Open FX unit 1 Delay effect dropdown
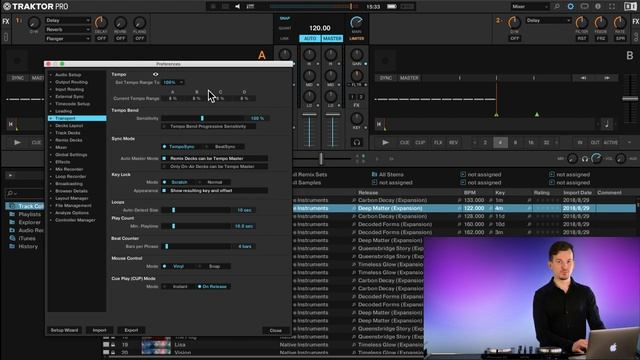Image resolution: width=640 pixels, height=360 pixels. [x=67, y=20]
